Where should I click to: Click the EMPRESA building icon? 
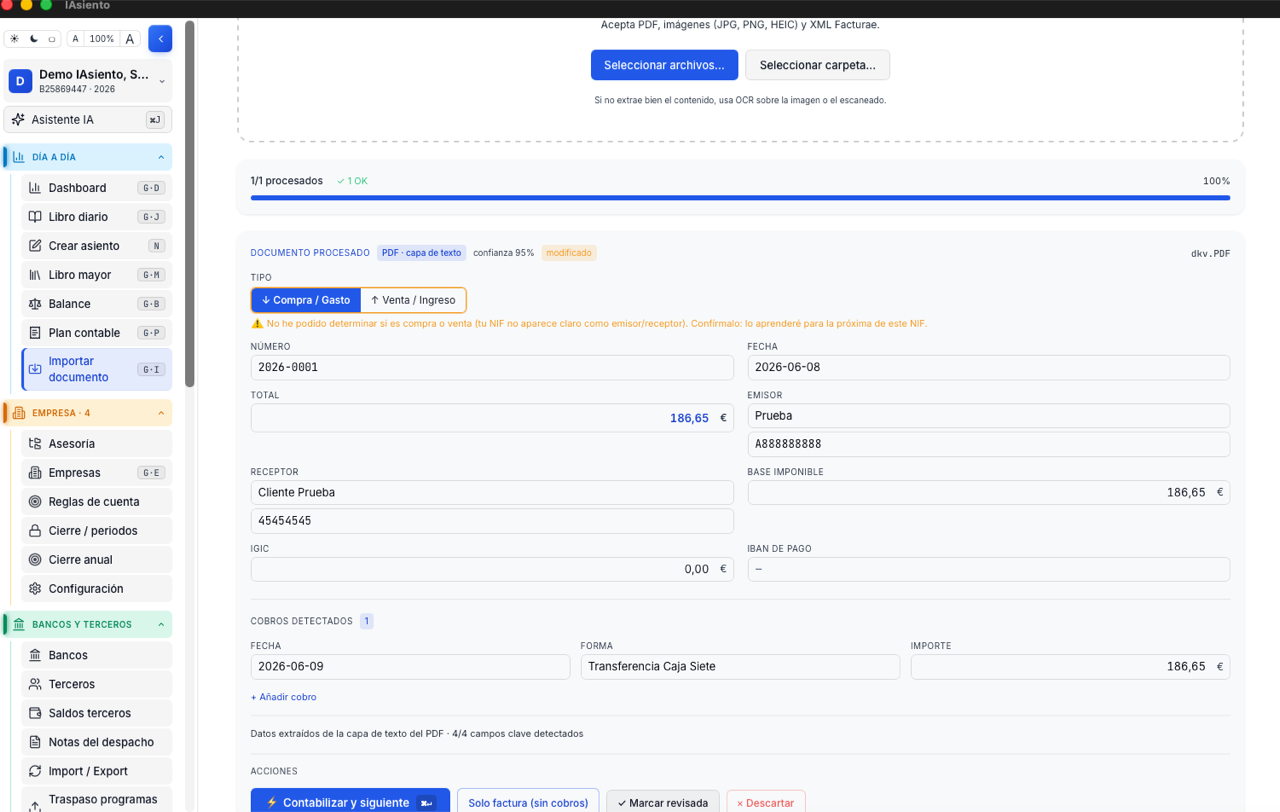[19, 413]
